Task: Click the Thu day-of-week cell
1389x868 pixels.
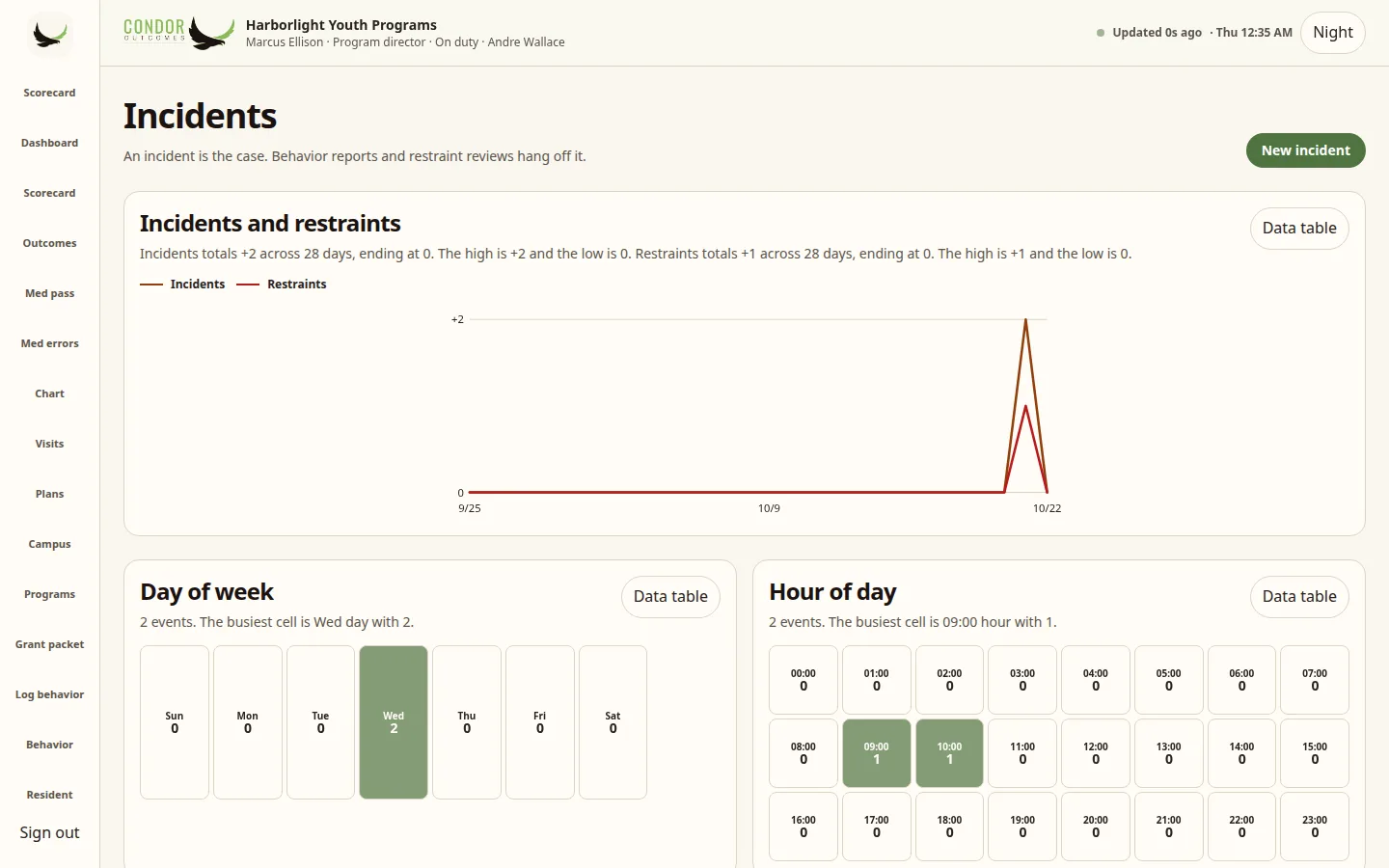Action: point(467,722)
